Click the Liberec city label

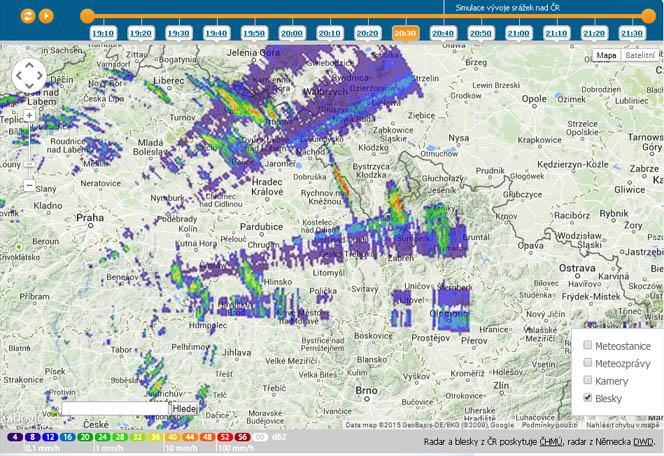tap(169, 80)
